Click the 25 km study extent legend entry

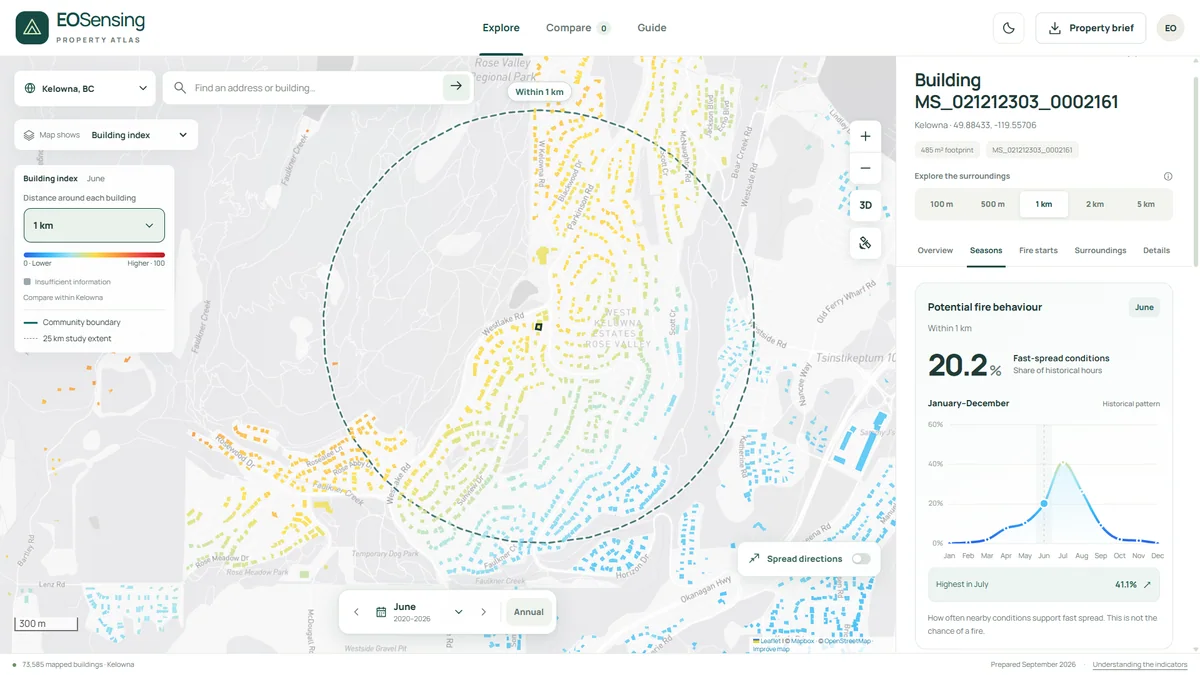tap(68, 338)
